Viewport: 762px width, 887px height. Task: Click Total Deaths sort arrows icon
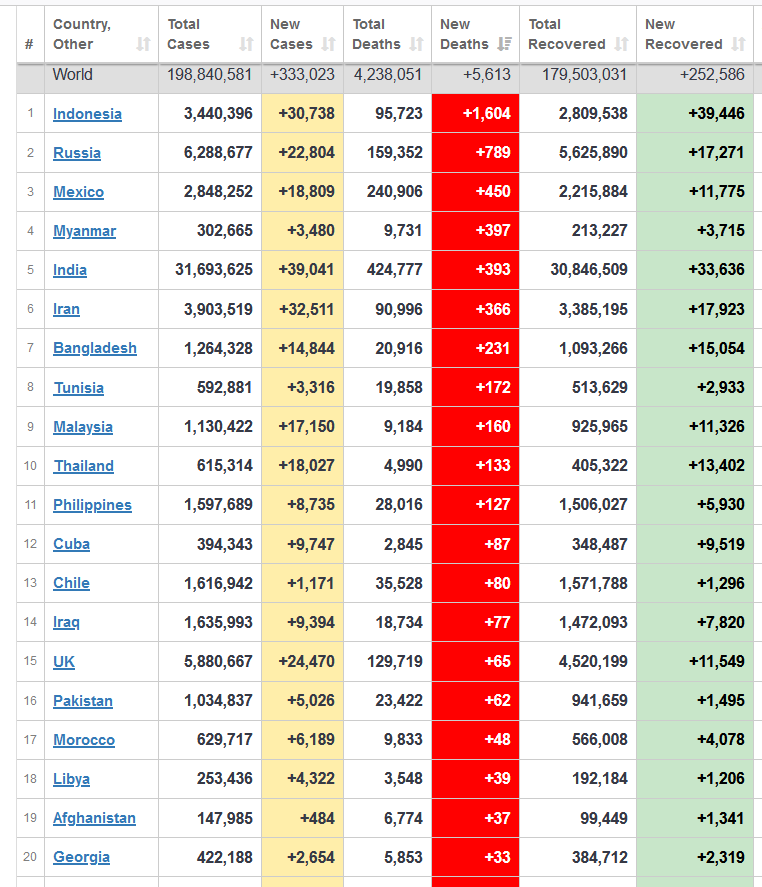(x=416, y=44)
